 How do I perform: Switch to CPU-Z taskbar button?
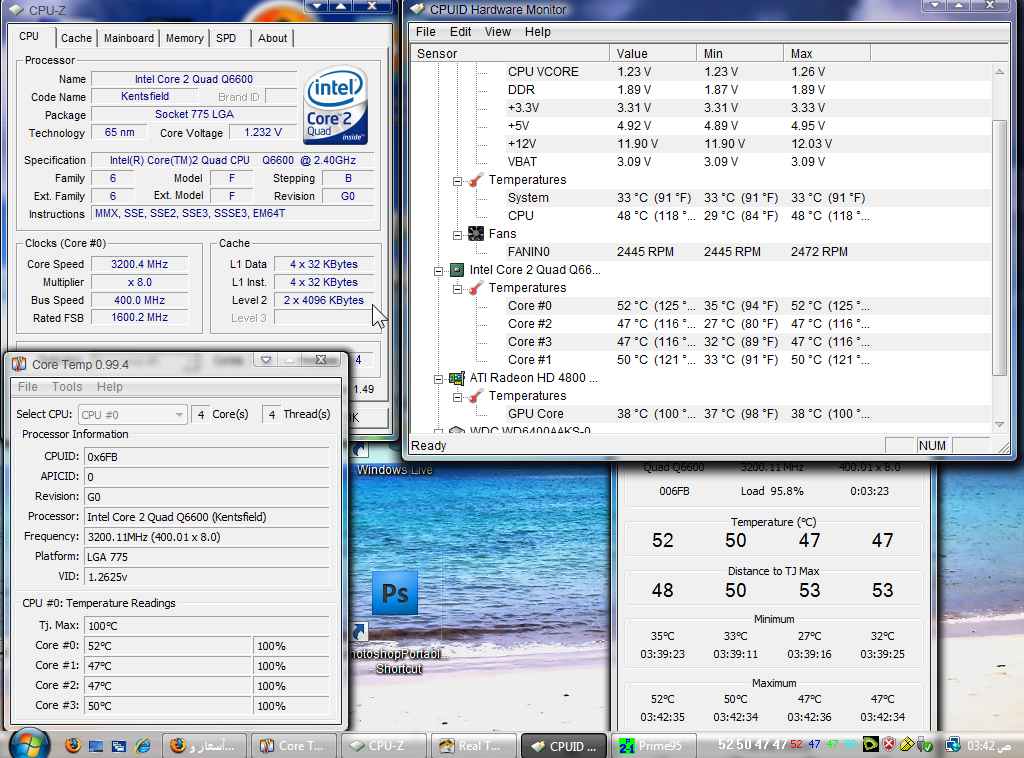[383, 746]
